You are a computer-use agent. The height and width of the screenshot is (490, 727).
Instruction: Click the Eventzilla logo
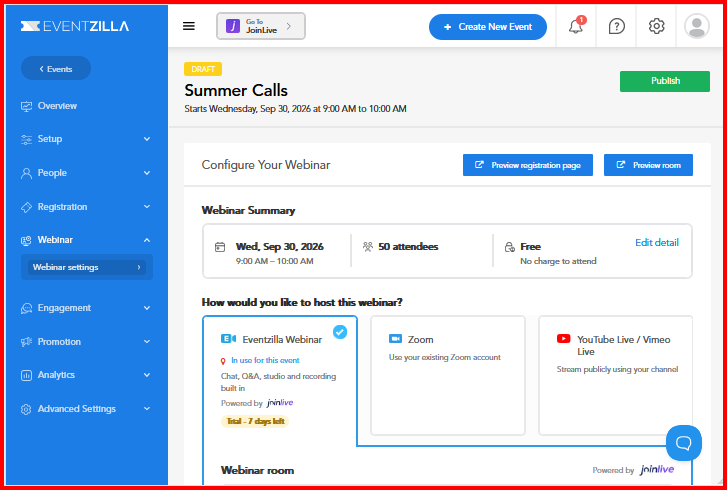tap(75, 26)
